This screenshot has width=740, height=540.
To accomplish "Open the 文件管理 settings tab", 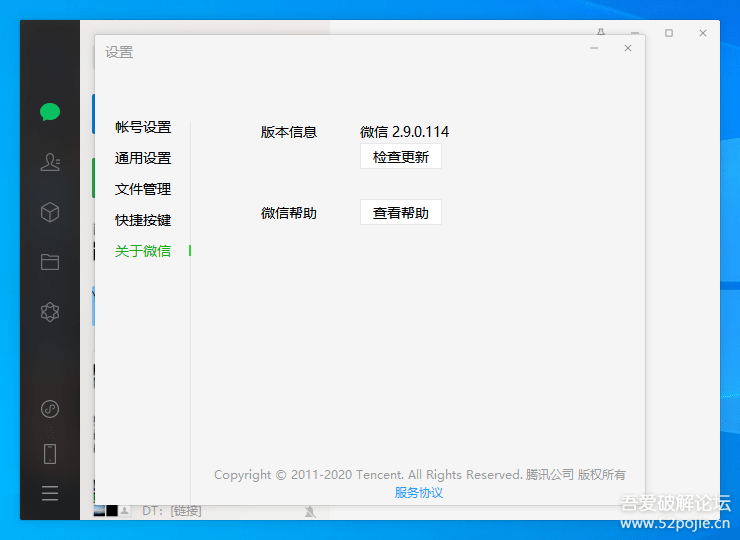I will 143,189.
